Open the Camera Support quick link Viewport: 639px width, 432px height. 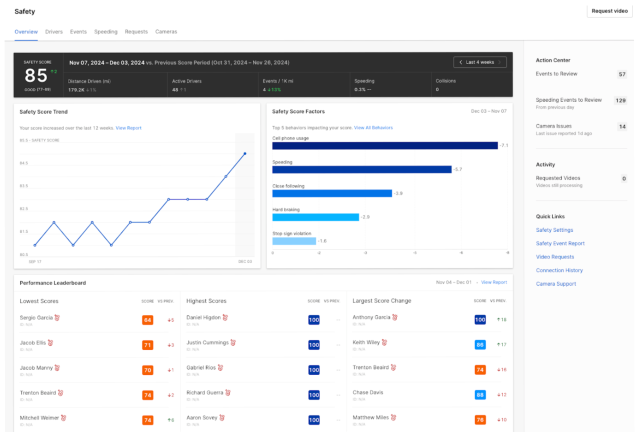(555, 283)
